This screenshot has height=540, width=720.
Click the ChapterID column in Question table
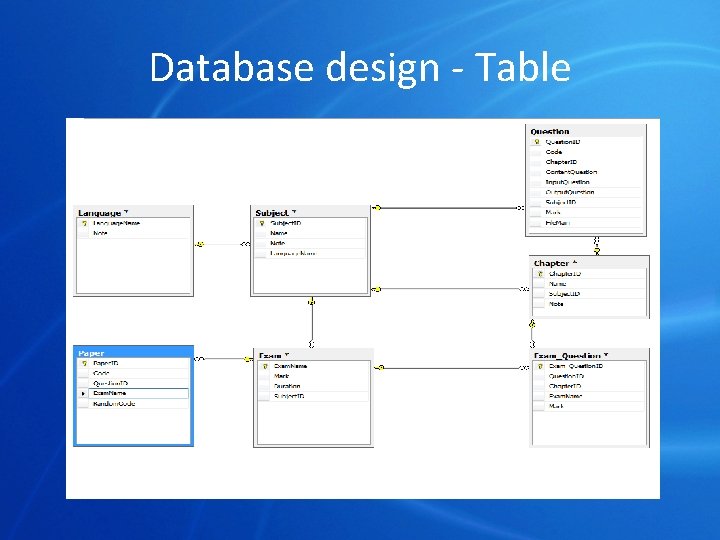[x=586, y=162]
